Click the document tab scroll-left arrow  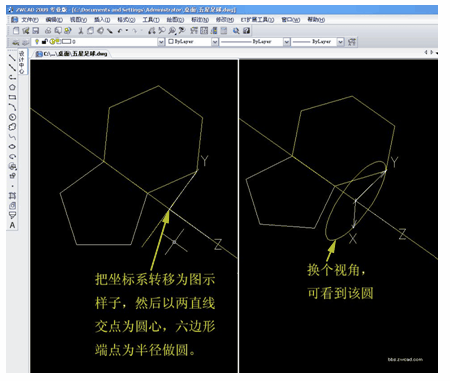pos(426,52)
